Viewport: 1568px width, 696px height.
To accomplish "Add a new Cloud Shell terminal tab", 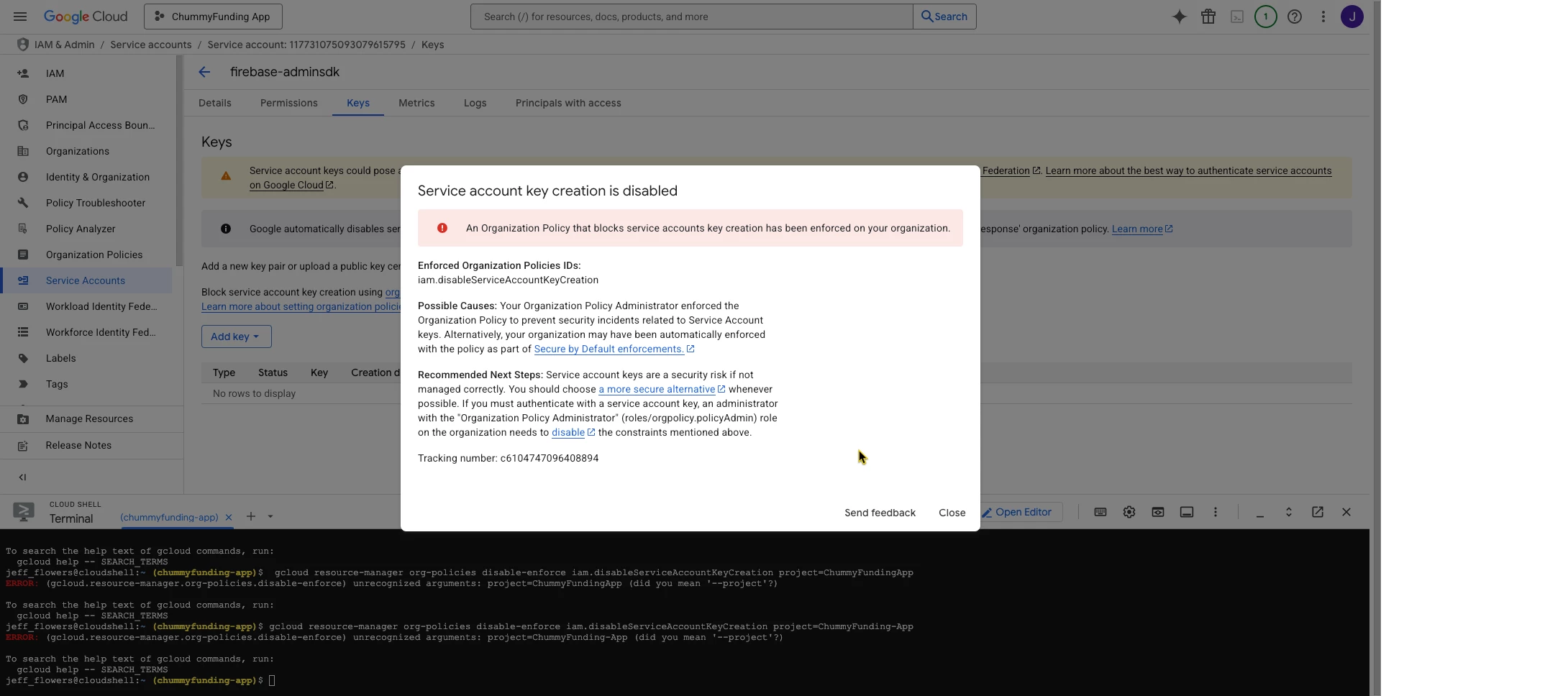I will (x=251, y=516).
